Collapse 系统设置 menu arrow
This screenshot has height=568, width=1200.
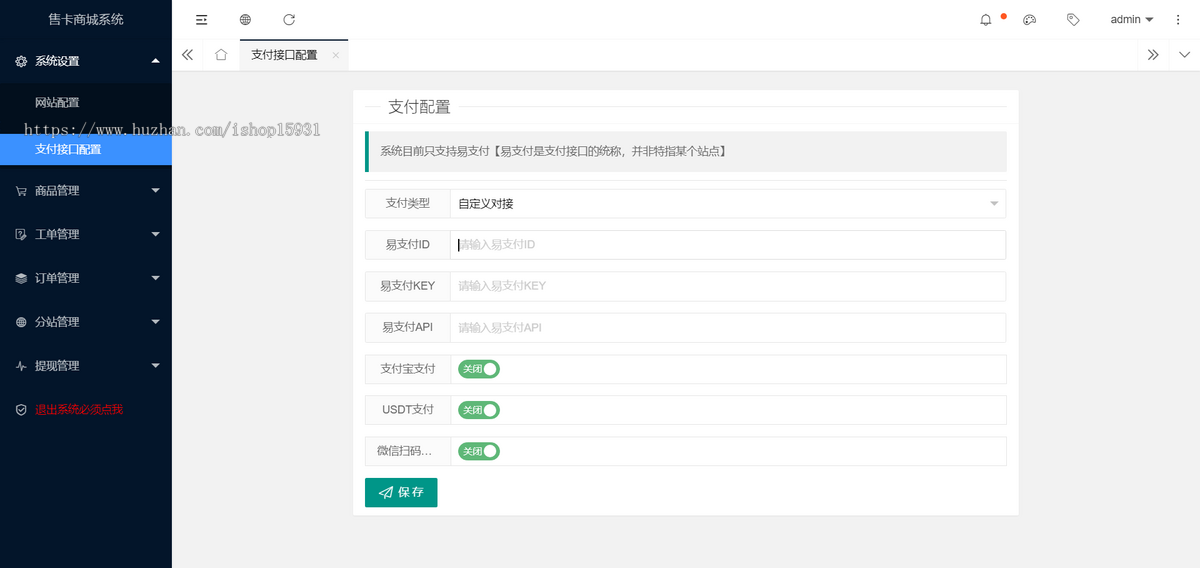155,61
